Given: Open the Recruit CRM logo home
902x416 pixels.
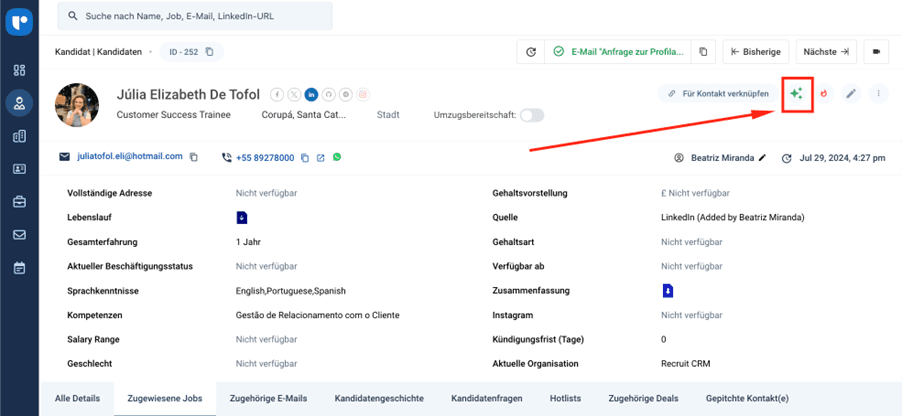Looking at the screenshot, I should (x=20, y=22).
